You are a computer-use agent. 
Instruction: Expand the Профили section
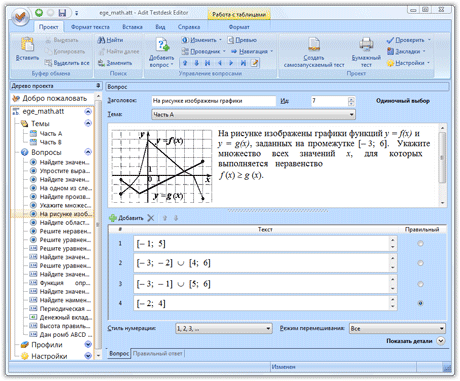point(88,344)
